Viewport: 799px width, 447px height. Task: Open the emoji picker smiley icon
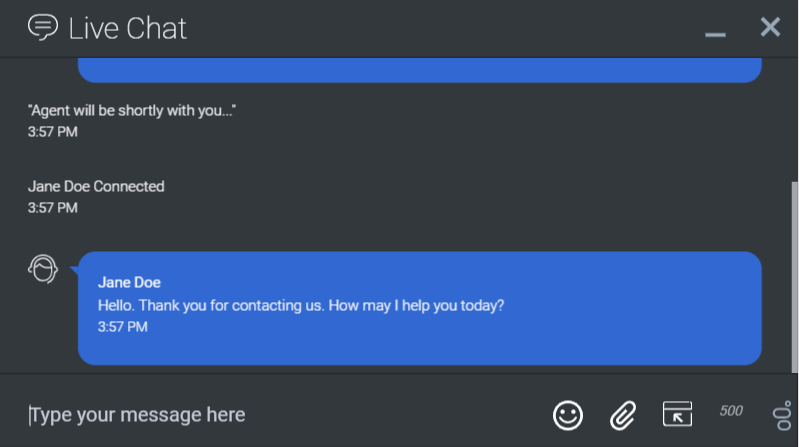pyautogui.click(x=568, y=414)
